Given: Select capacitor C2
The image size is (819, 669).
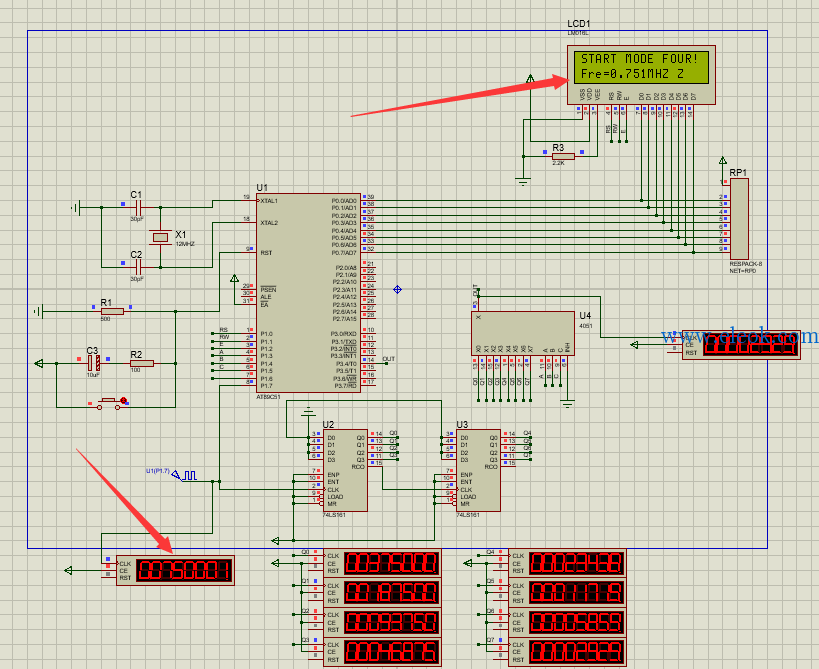Looking at the screenshot, I should tap(138, 267).
